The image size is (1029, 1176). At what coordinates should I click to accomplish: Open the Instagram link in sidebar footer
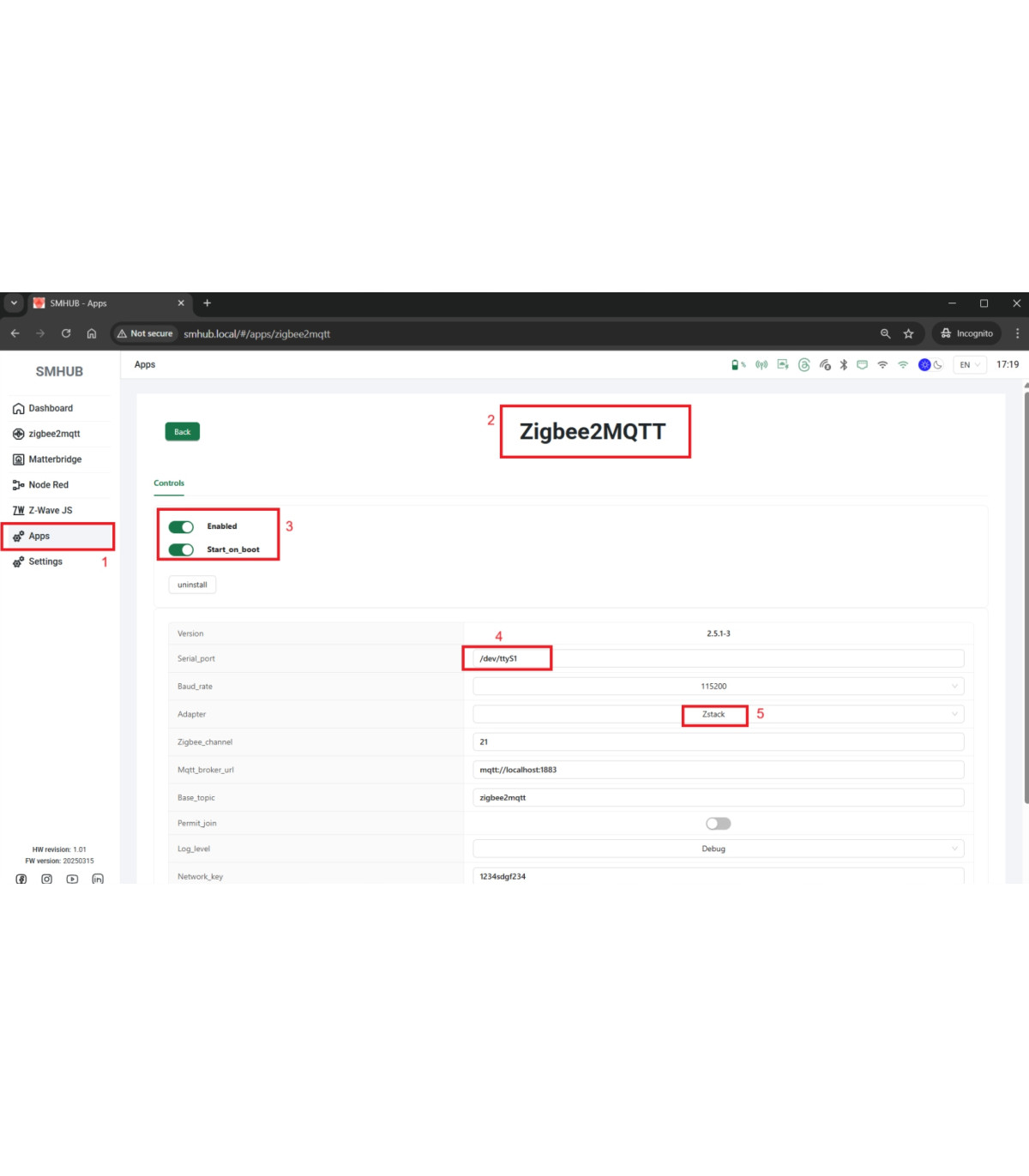click(x=47, y=879)
